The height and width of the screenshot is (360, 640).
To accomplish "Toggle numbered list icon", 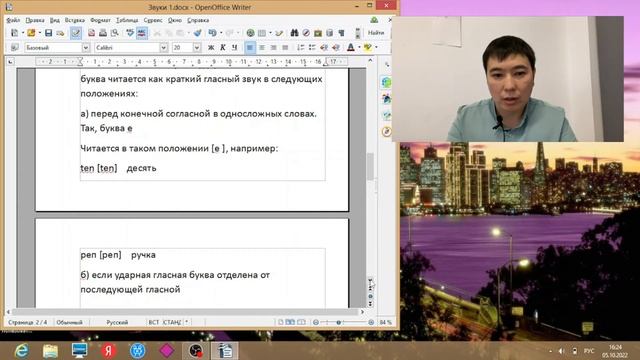I will pos(301,48).
